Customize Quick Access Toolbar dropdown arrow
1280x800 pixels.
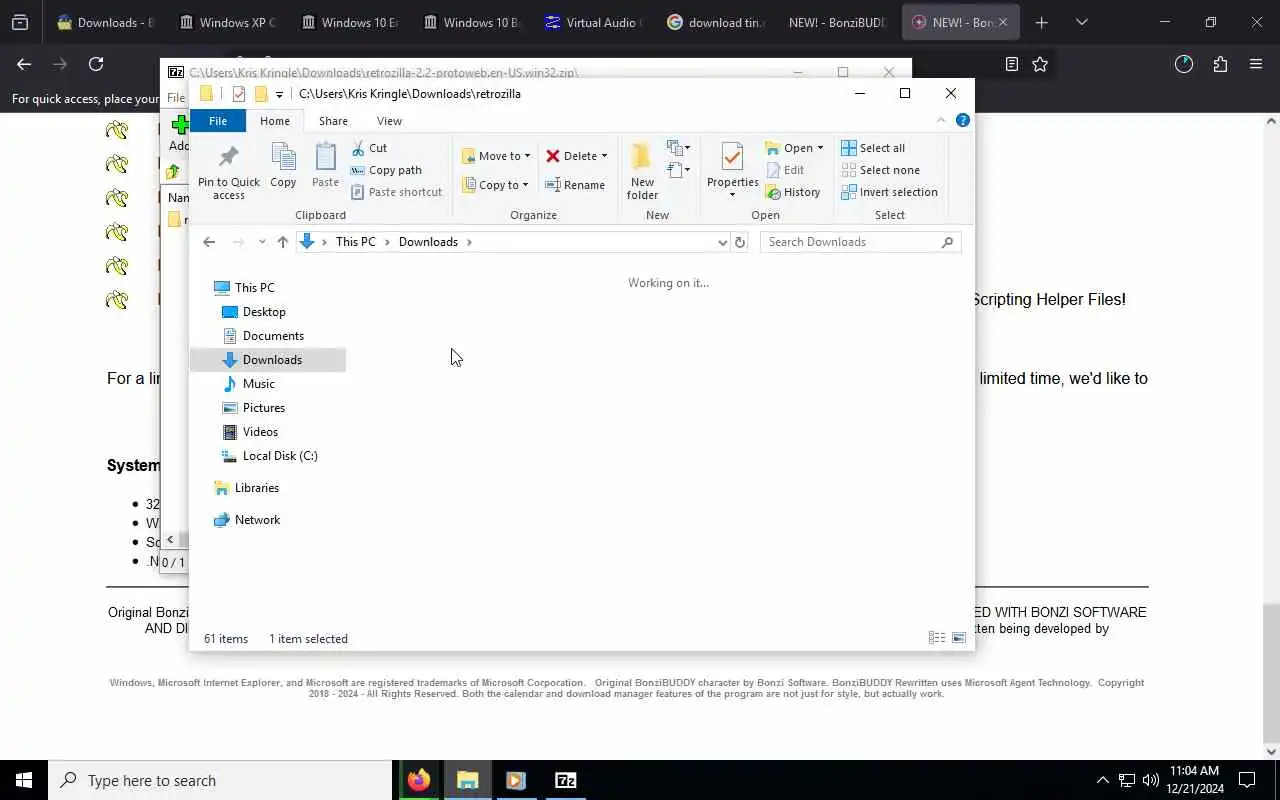[280, 95]
